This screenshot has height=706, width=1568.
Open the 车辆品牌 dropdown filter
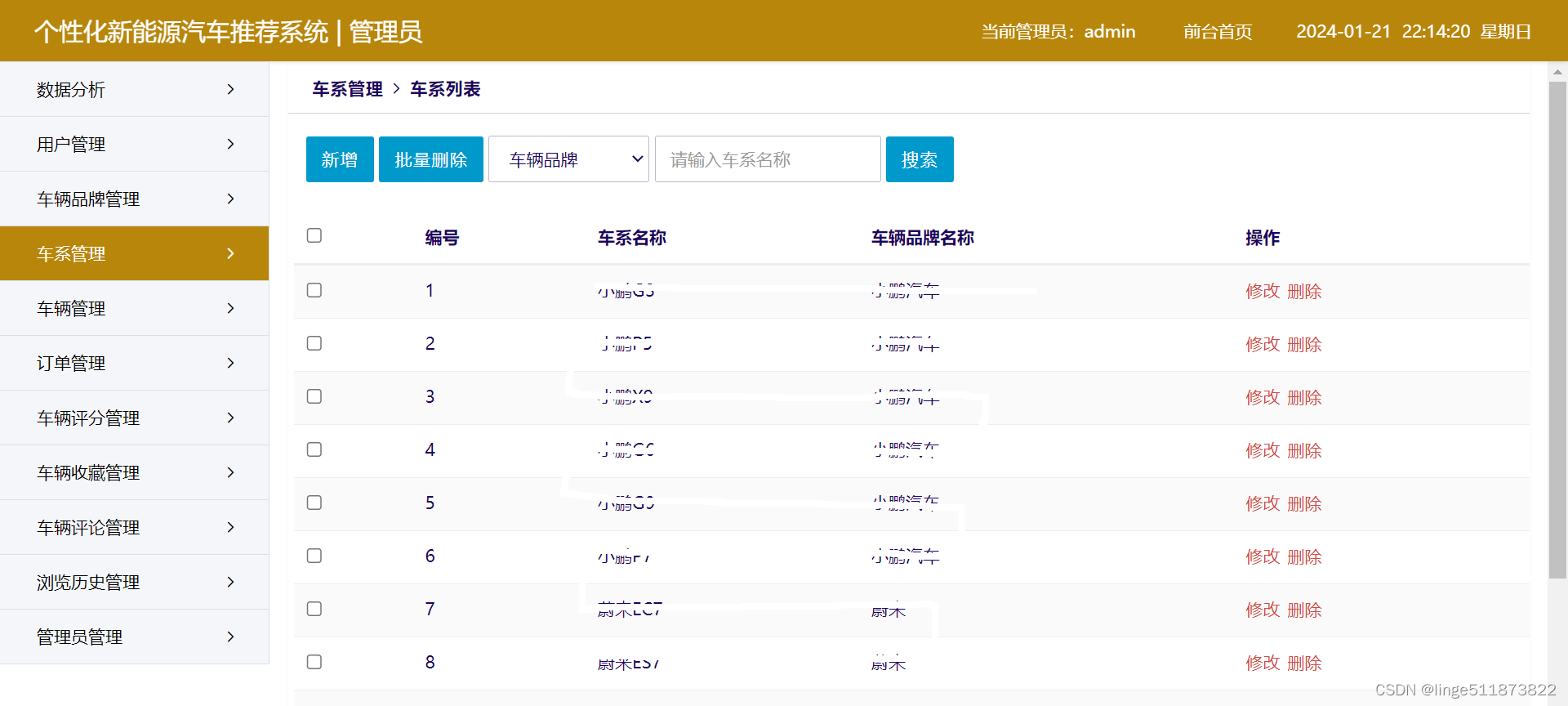[x=568, y=159]
